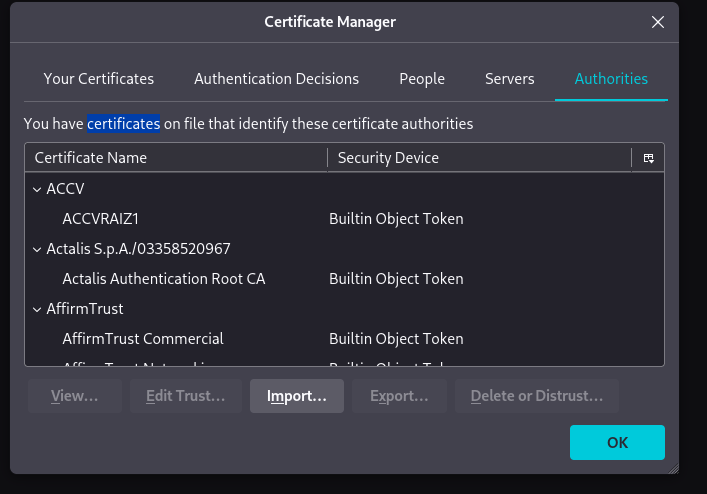
Task: Click Builtin Object Token beside AffirmTrust Commercial
Action: [396, 339]
